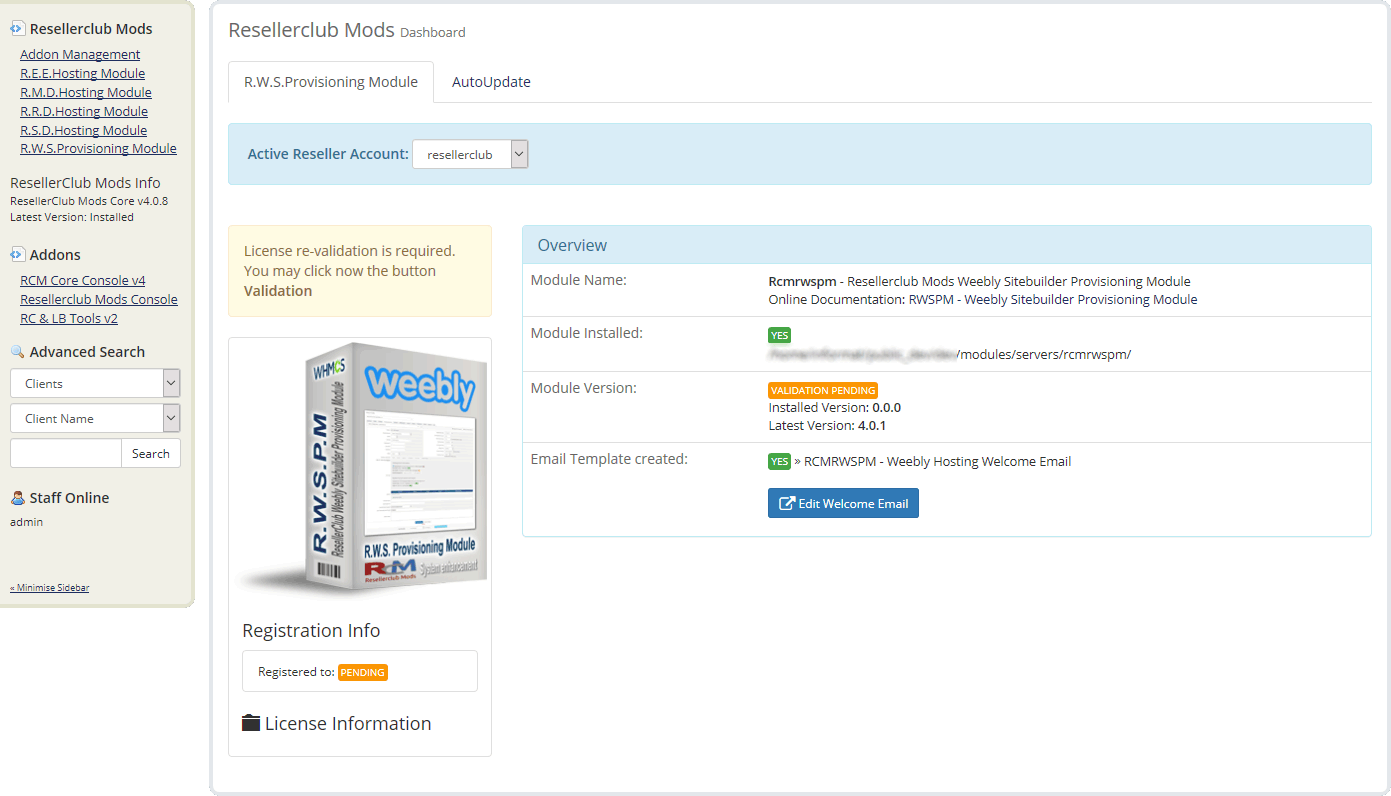The image size is (1391, 796).
Task: Click the Module Installed YES badge
Action: click(x=779, y=335)
